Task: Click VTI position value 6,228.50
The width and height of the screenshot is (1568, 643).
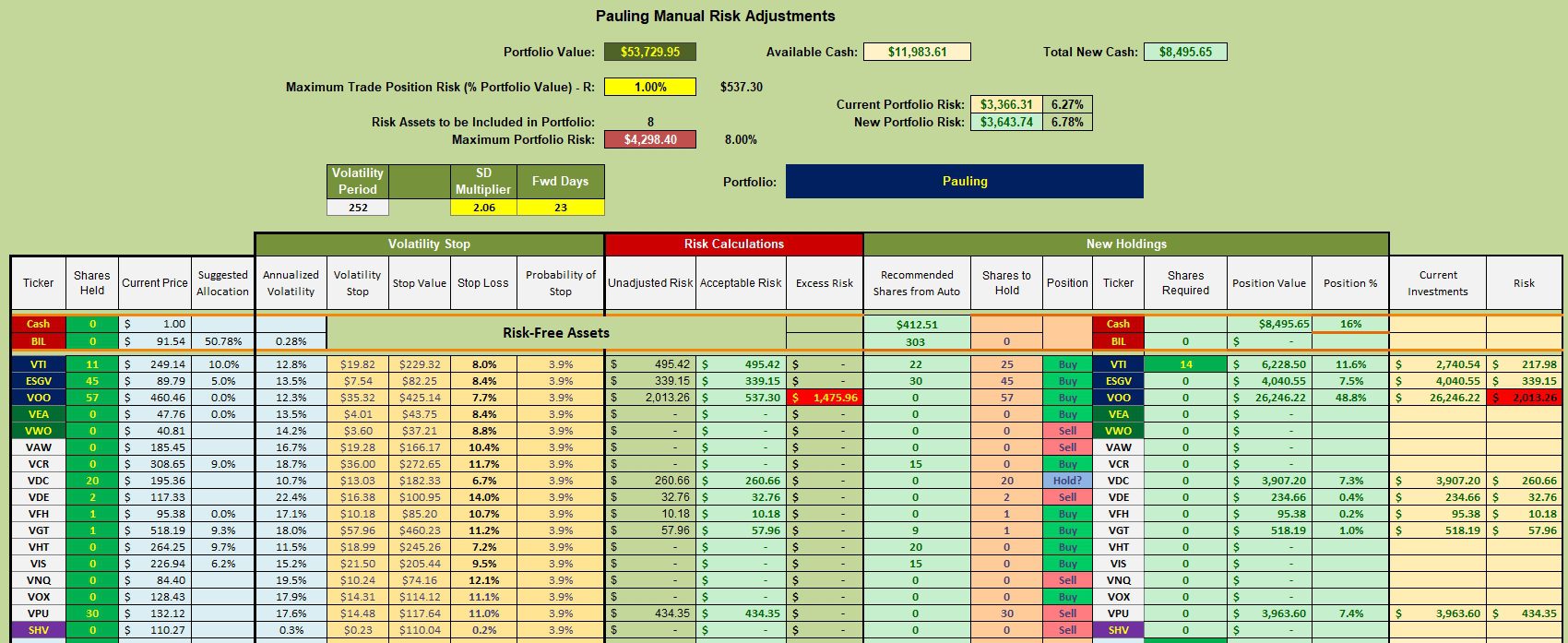Action: (x=1269, y=364)
